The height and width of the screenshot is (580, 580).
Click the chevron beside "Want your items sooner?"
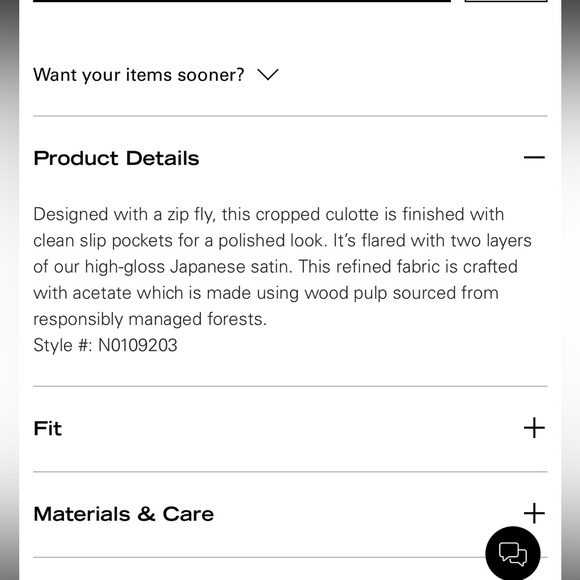tap(268, 75)
